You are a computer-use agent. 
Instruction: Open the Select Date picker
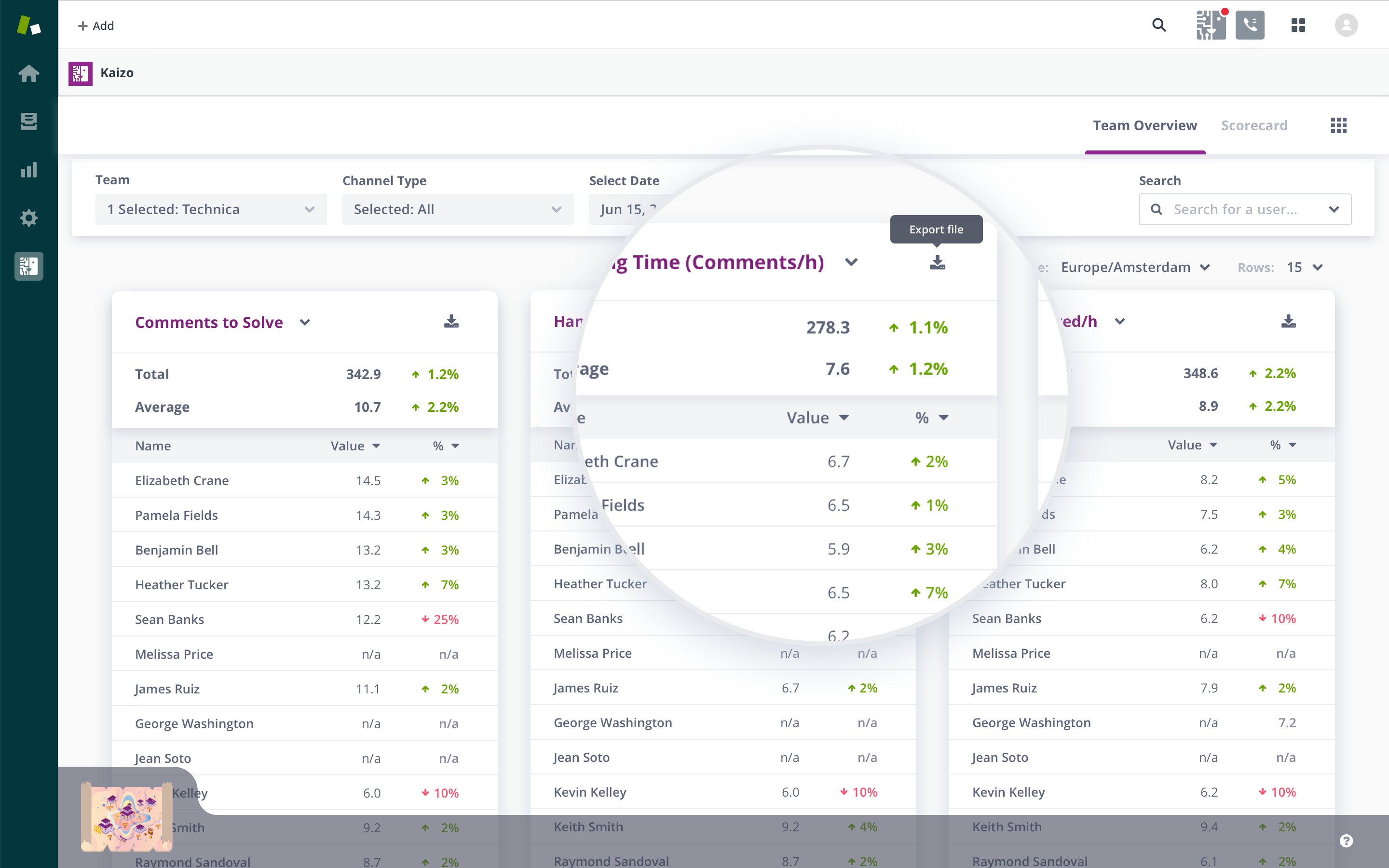coord(628,209)
